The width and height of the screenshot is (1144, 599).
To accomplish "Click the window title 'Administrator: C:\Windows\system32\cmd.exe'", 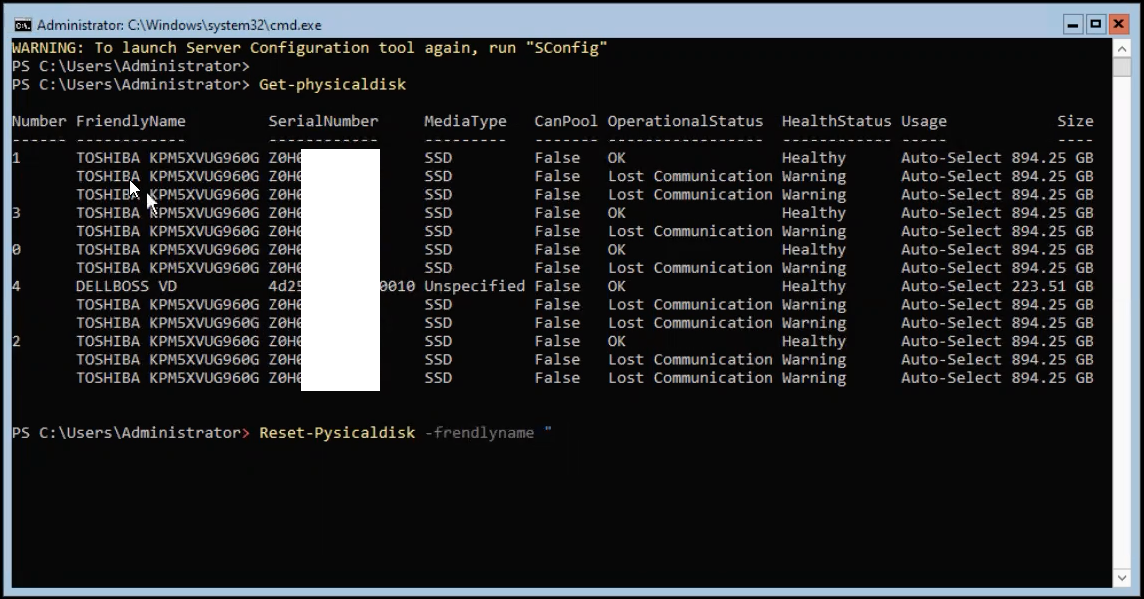I will pyautogui.click(x=179, y=25).
